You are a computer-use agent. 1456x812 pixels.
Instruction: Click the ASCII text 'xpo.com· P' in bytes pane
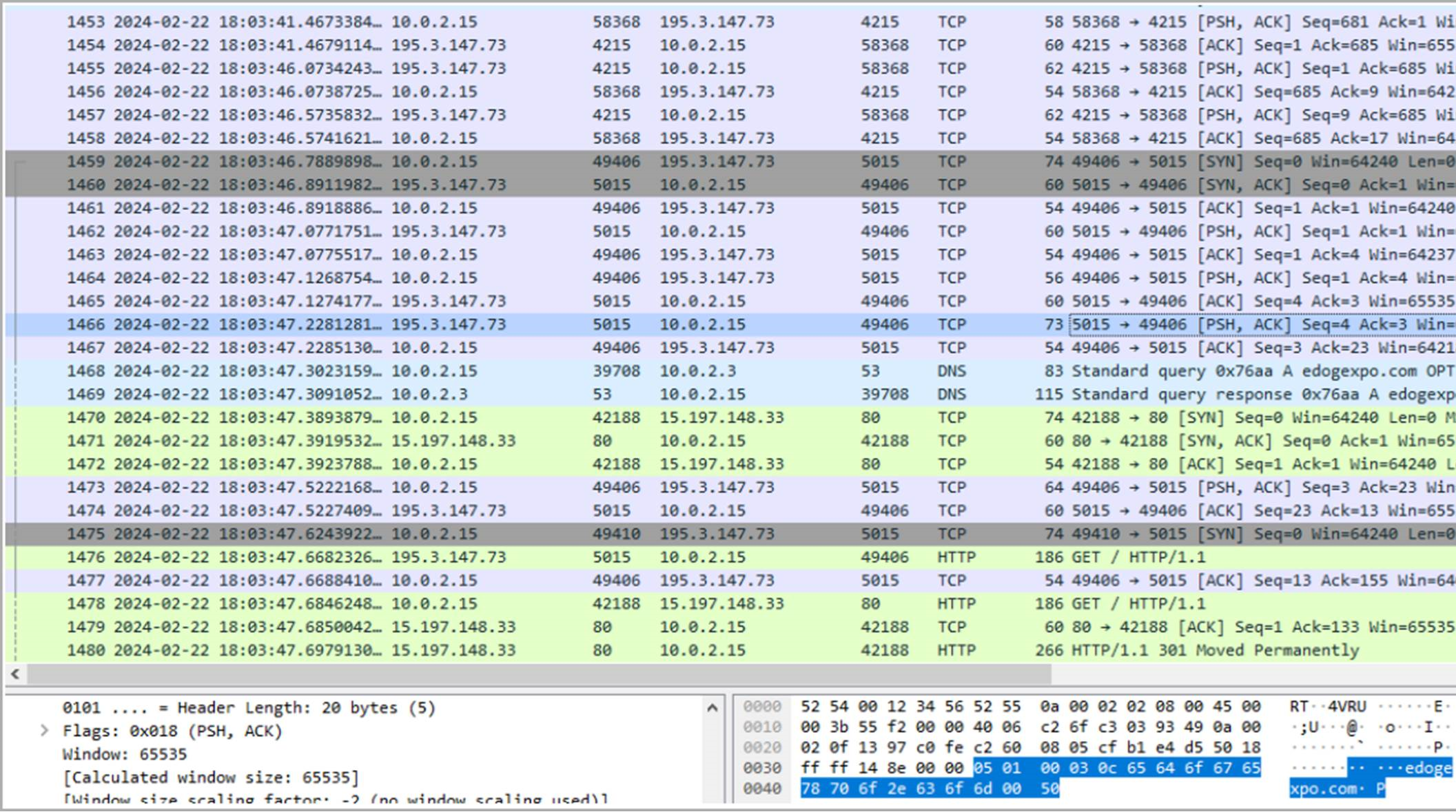(x=1337, y=789)
